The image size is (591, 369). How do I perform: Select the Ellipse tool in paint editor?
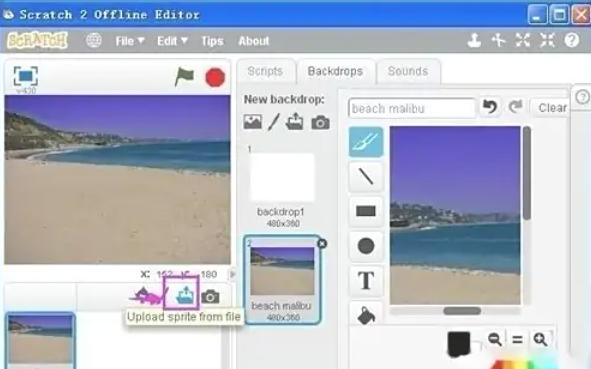click(366, 246)
